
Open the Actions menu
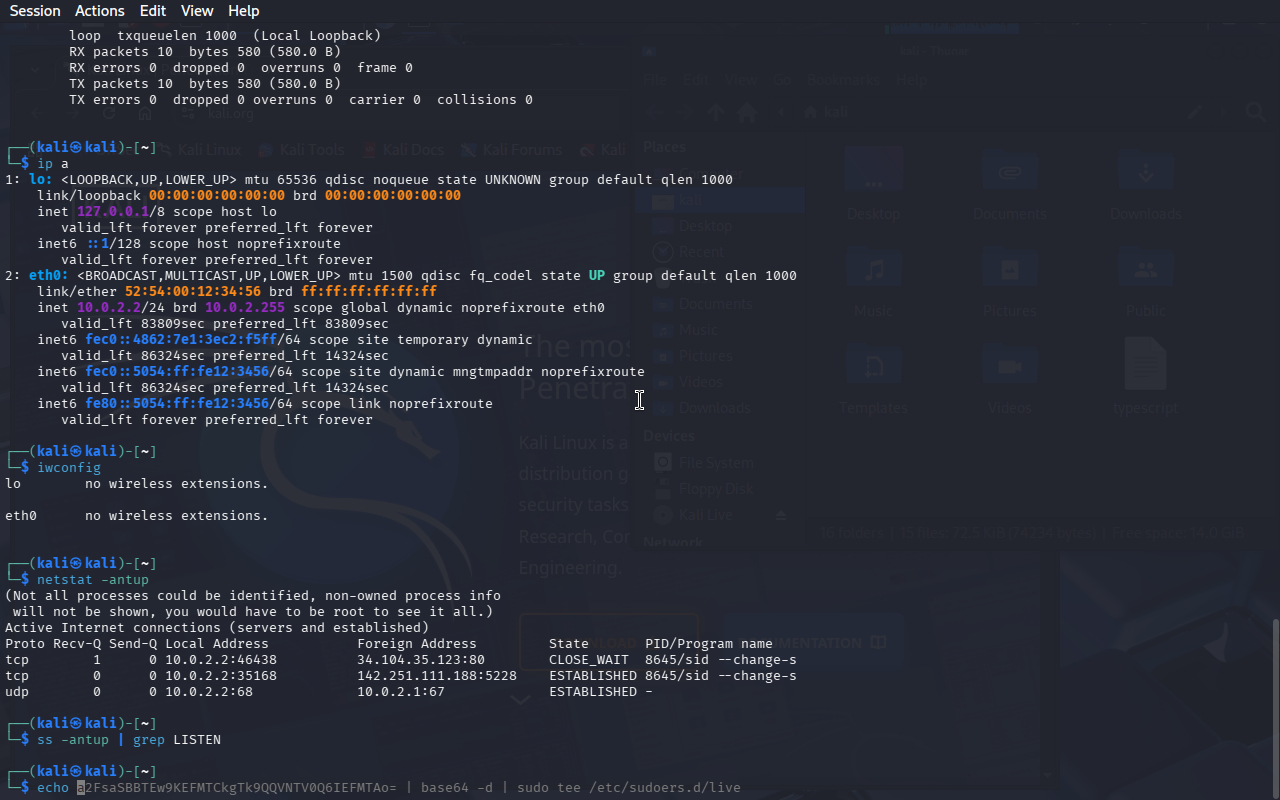point(100,11)
